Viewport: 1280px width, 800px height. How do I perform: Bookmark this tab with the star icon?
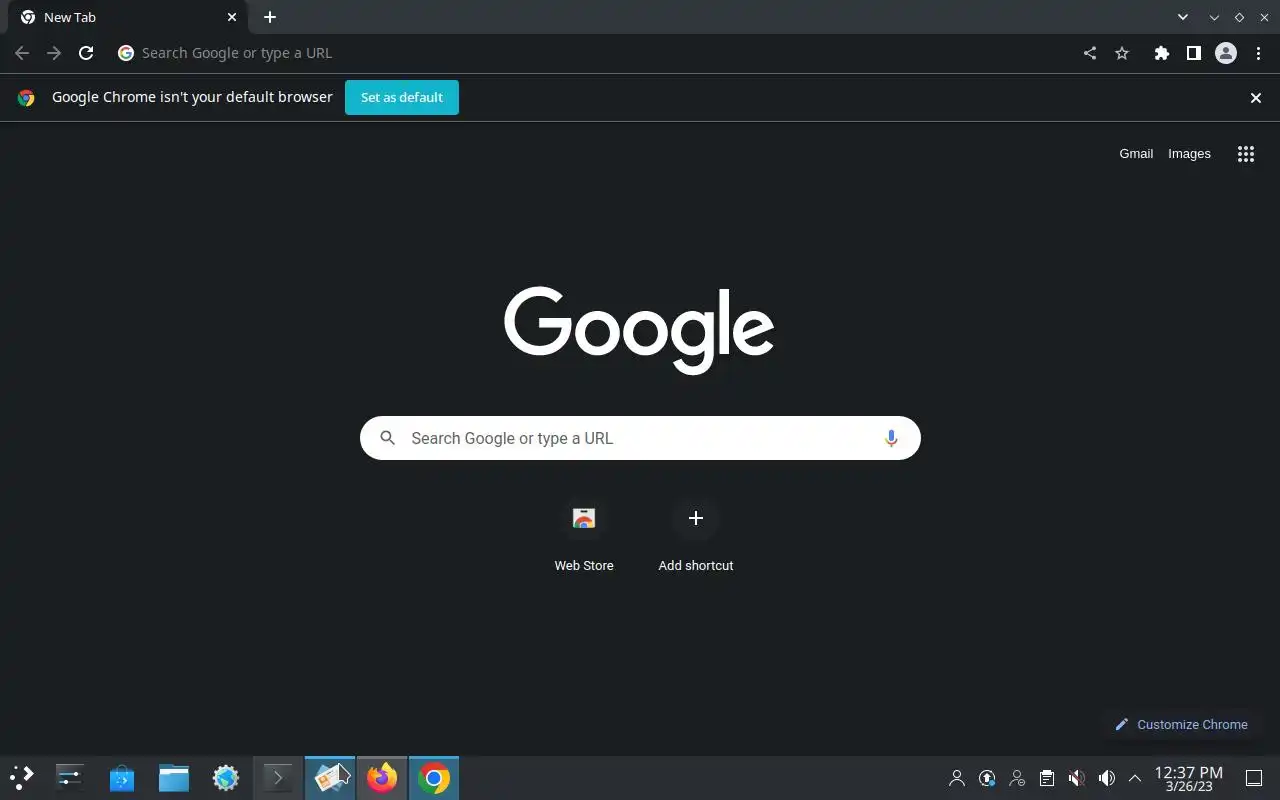[1122, 53]
